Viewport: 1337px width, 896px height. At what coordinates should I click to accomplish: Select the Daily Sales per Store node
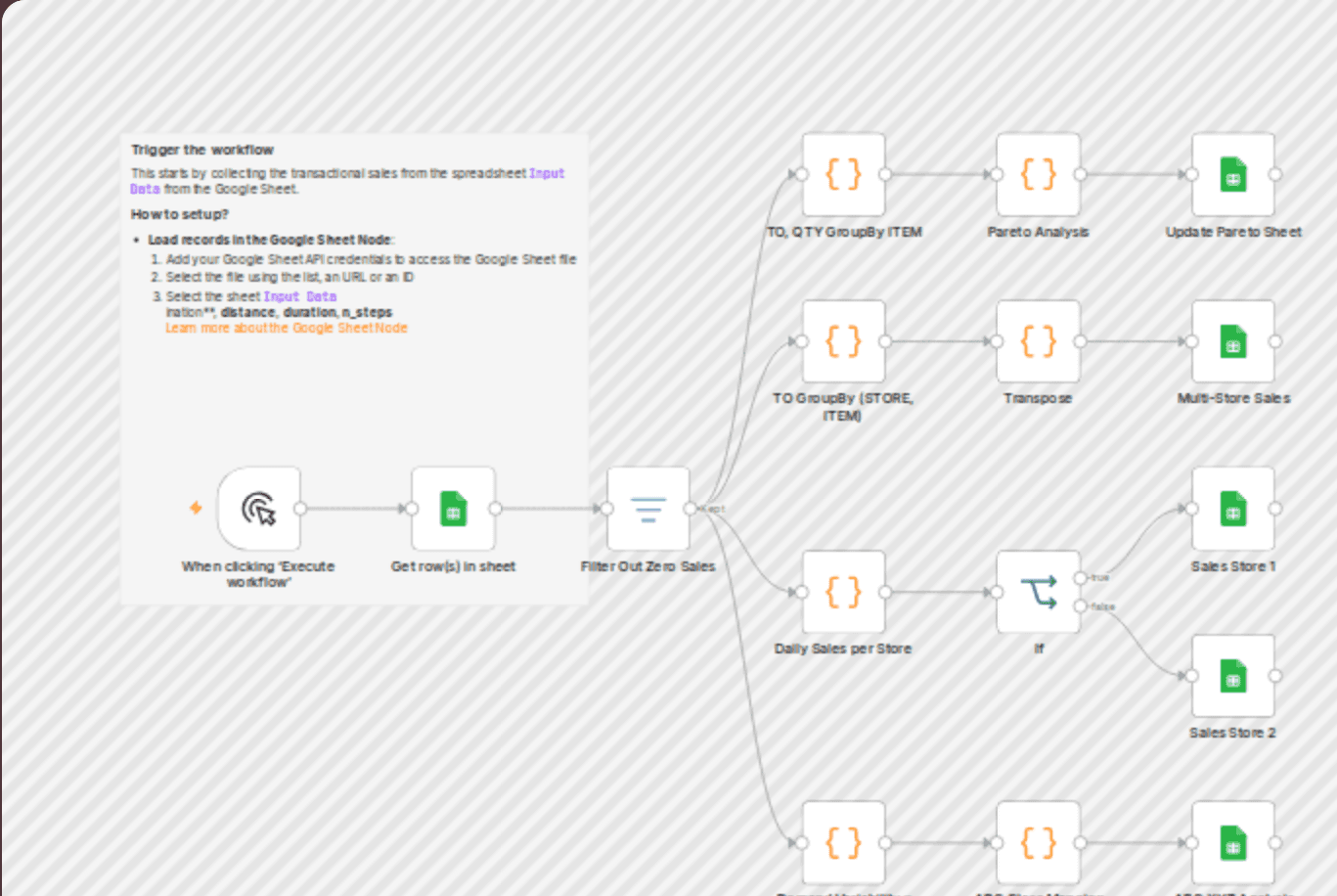point(843,592)
